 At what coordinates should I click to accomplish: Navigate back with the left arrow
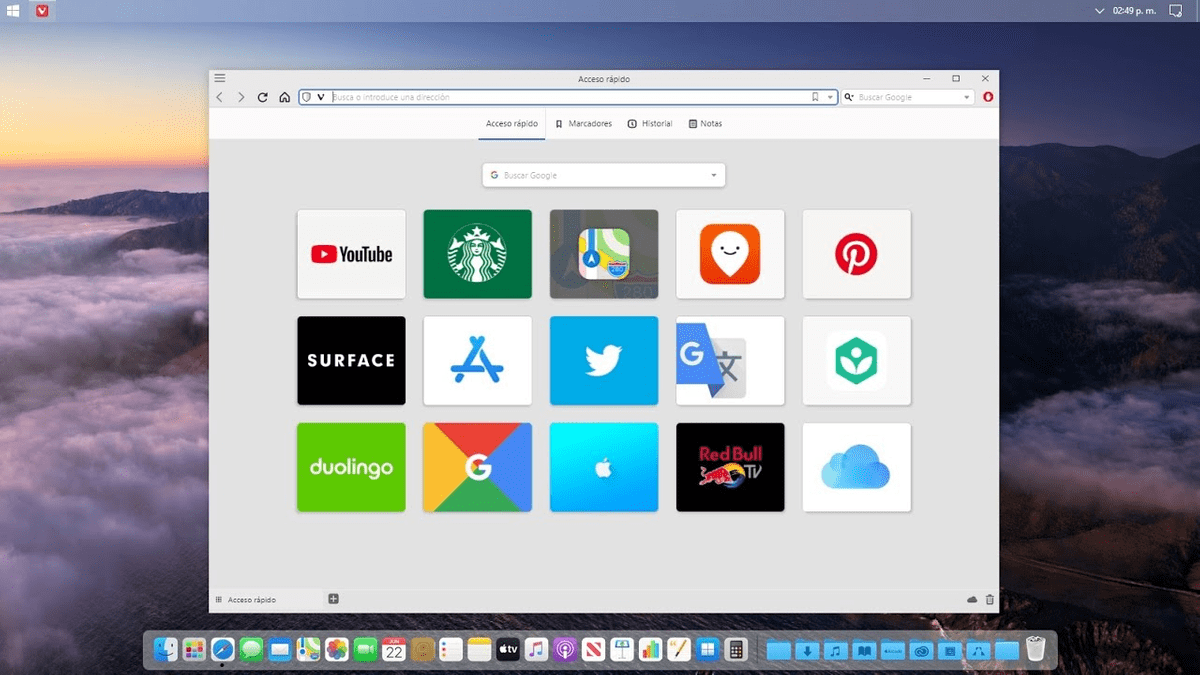click(x=219, y=97)
